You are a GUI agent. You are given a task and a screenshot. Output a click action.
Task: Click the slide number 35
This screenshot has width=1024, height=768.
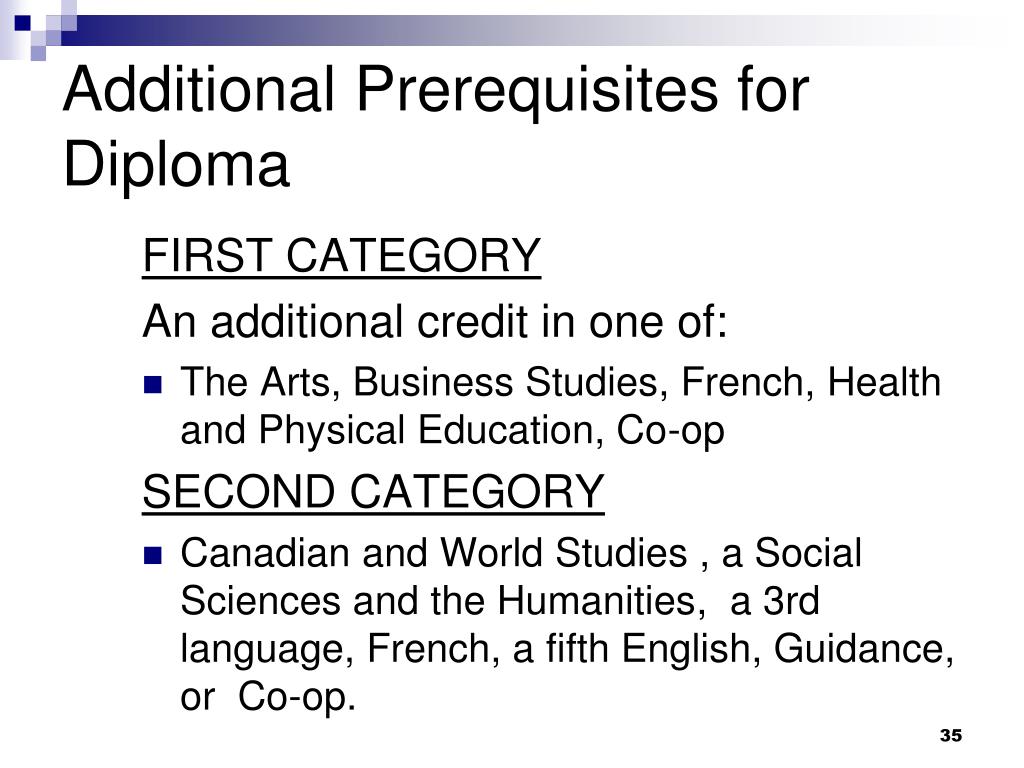coord(951,735)
